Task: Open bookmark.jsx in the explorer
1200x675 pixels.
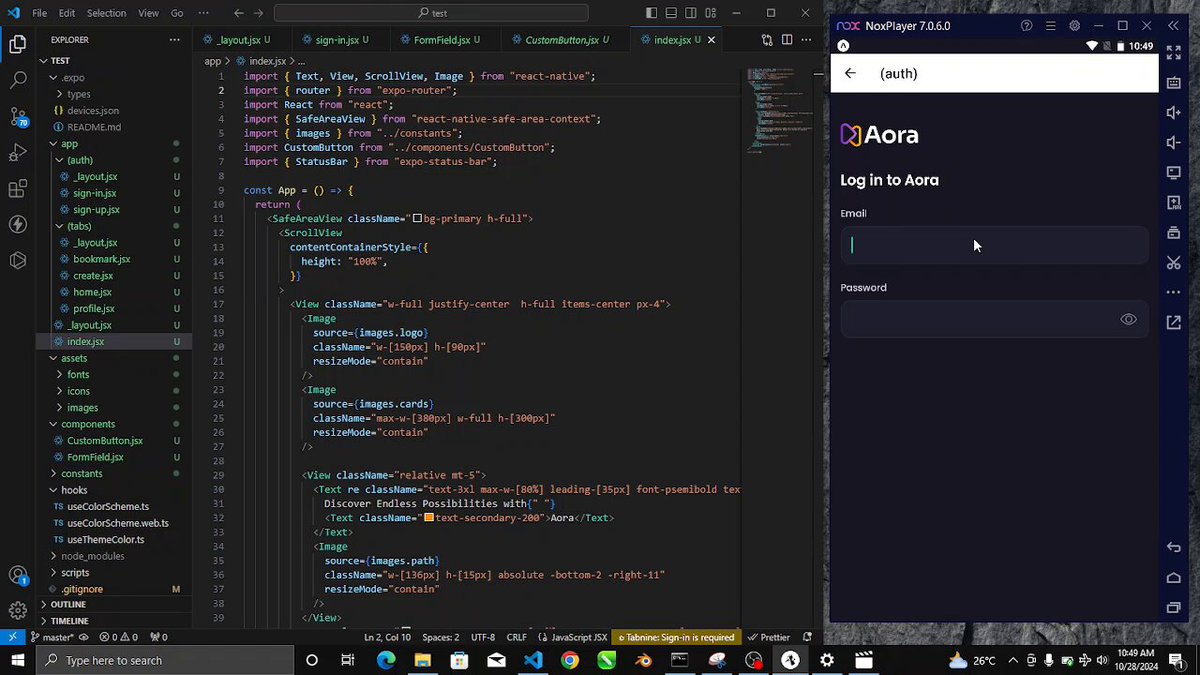Action: pyautogui.click(x=101, y=259)
